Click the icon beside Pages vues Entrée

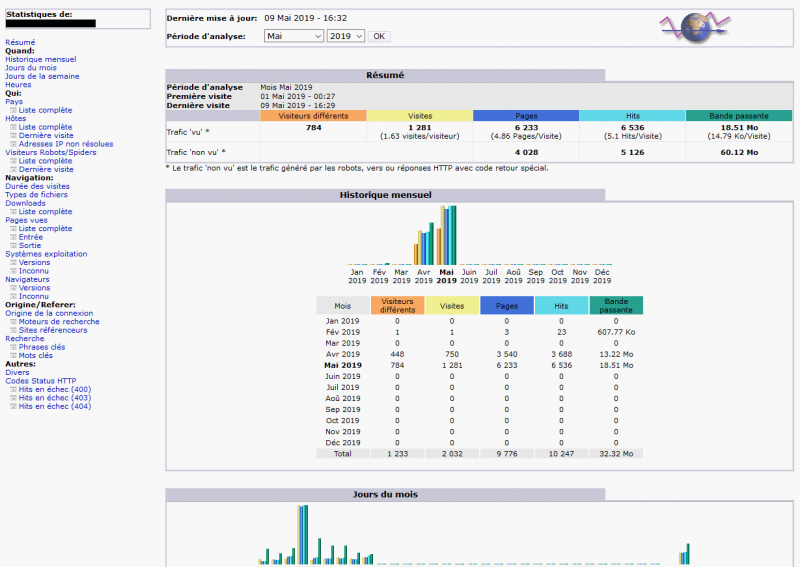tap(14, 237)
